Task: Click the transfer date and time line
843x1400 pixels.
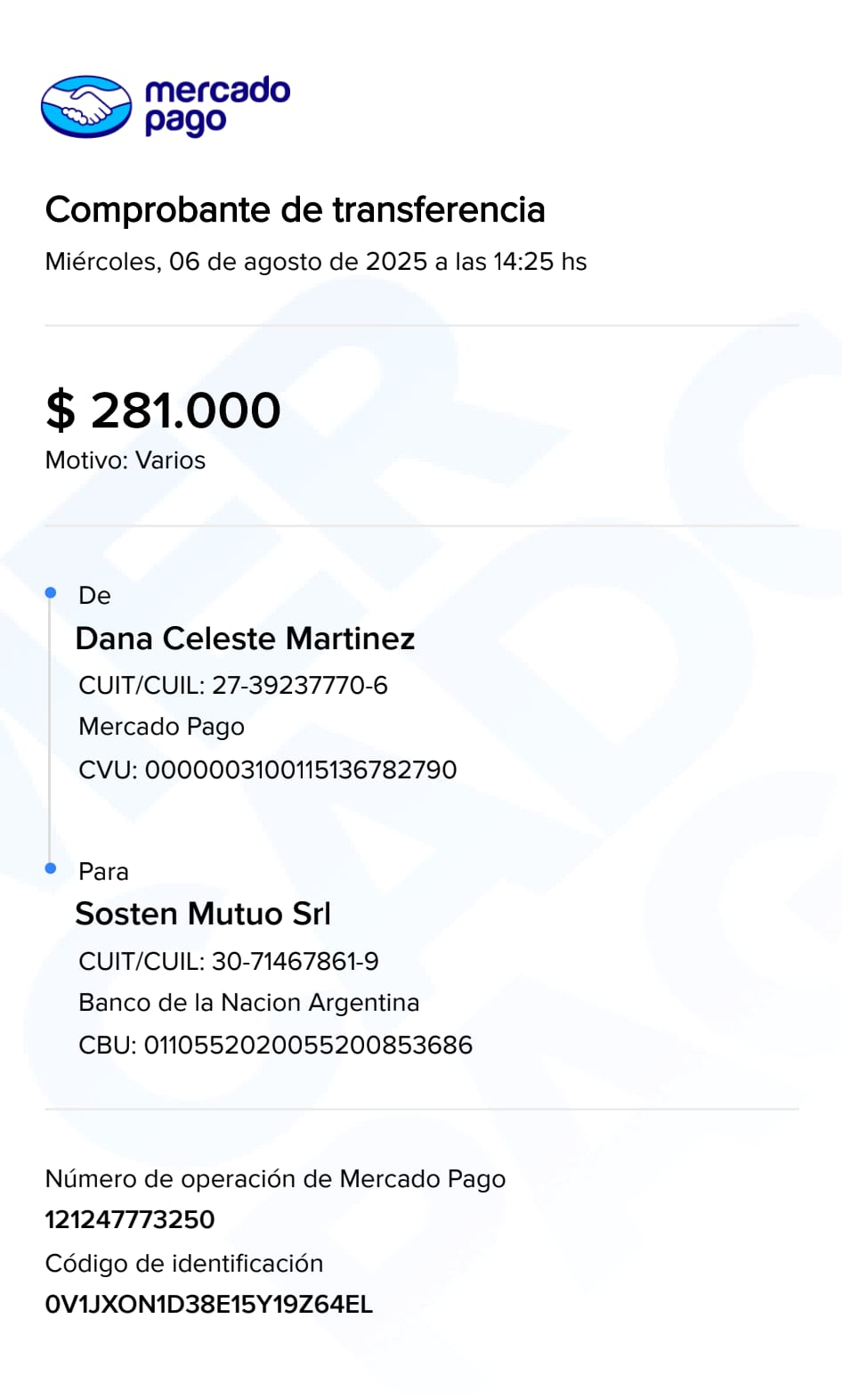Action: coord(315,262)
